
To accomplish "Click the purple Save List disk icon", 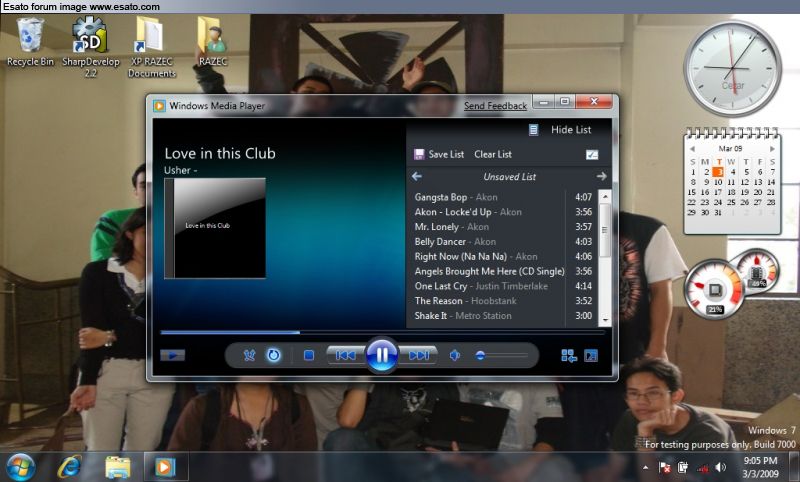I will pos(419,154).
